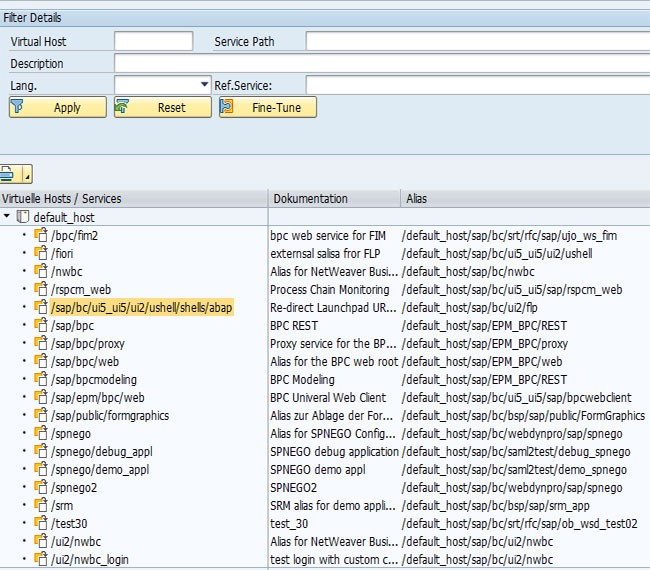Click the alias icon for /fiori

(41, 253)
